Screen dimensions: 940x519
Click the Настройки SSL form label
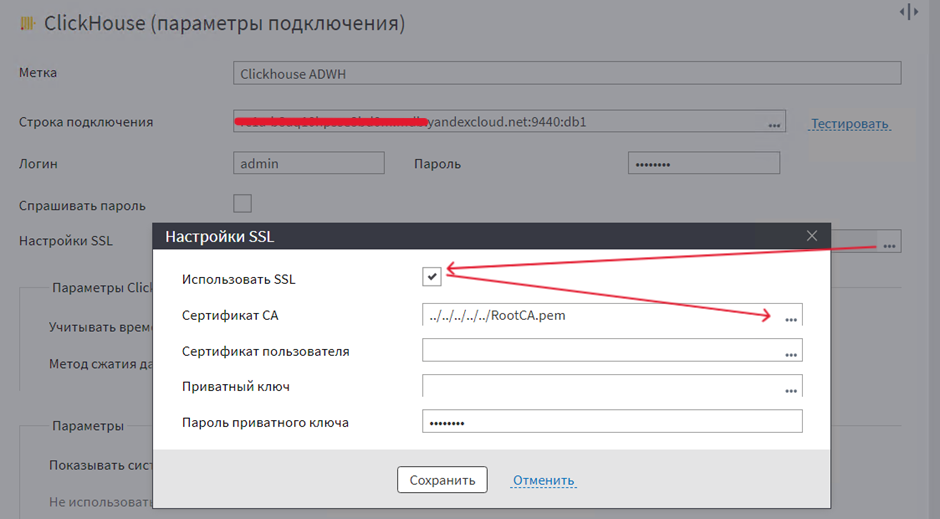point(65,241)
